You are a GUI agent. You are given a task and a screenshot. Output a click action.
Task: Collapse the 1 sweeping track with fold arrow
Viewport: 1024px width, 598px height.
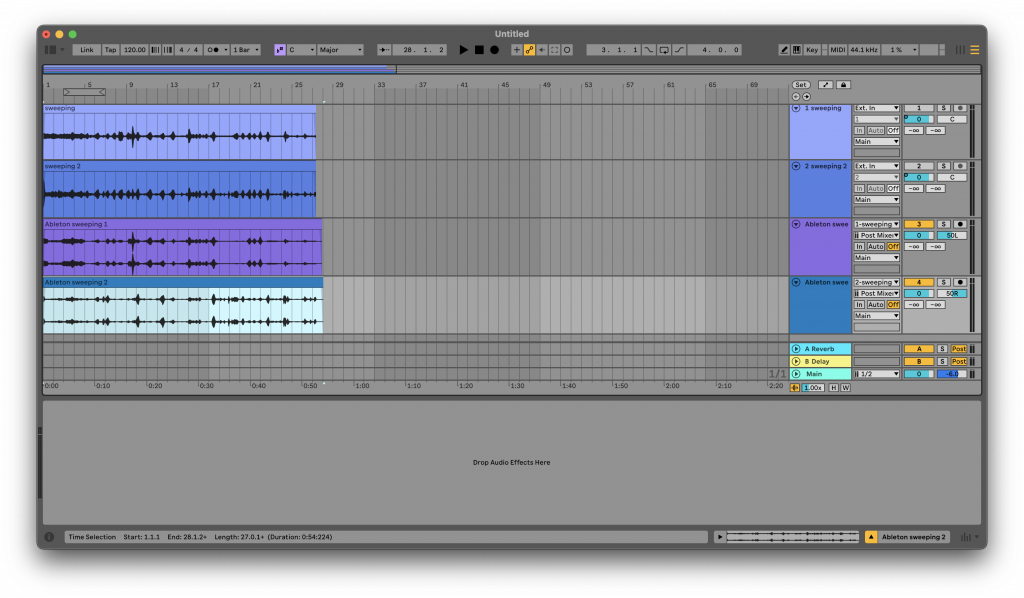coord(796,108)
